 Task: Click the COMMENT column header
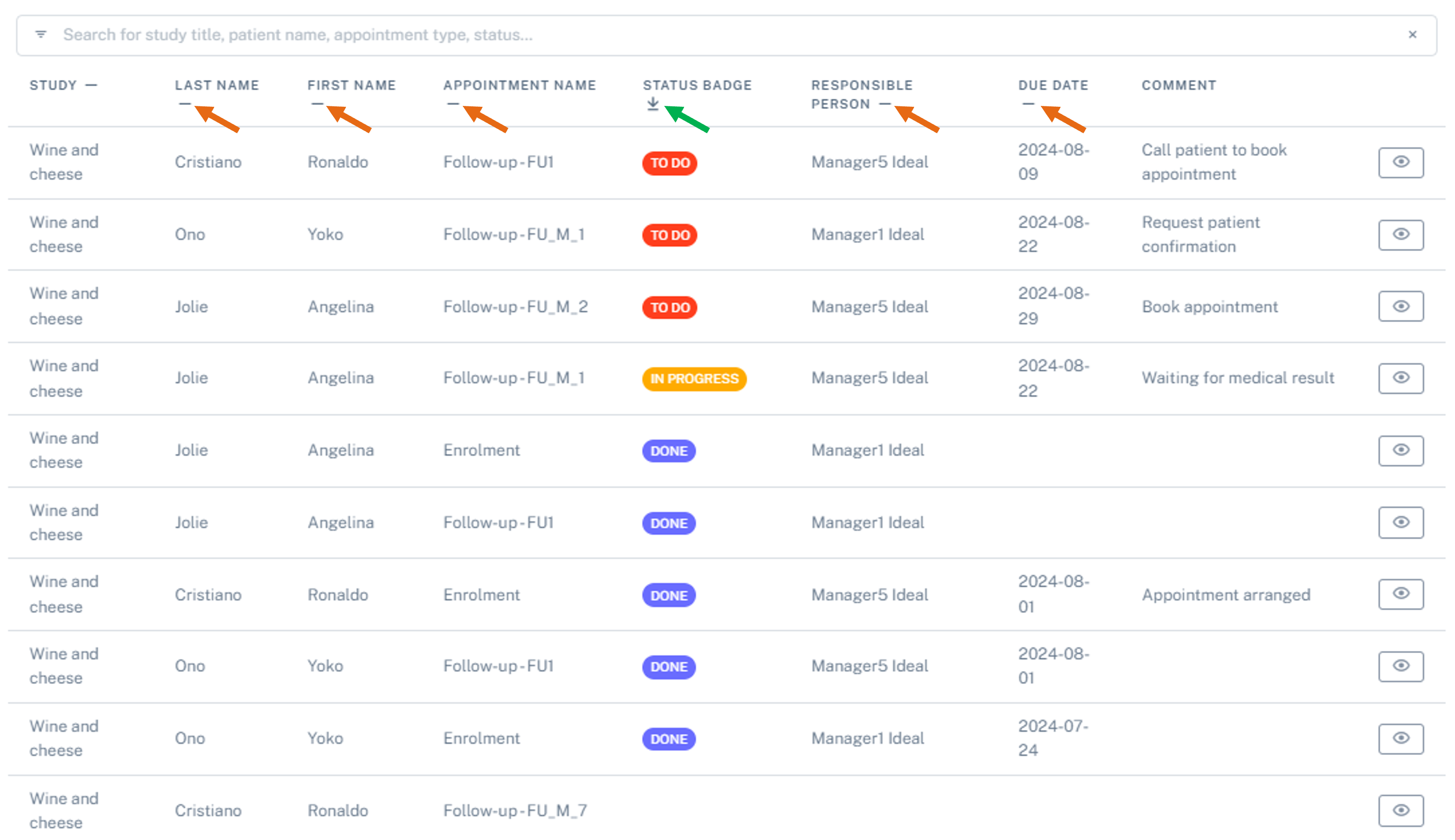[x=1179, y=85]
